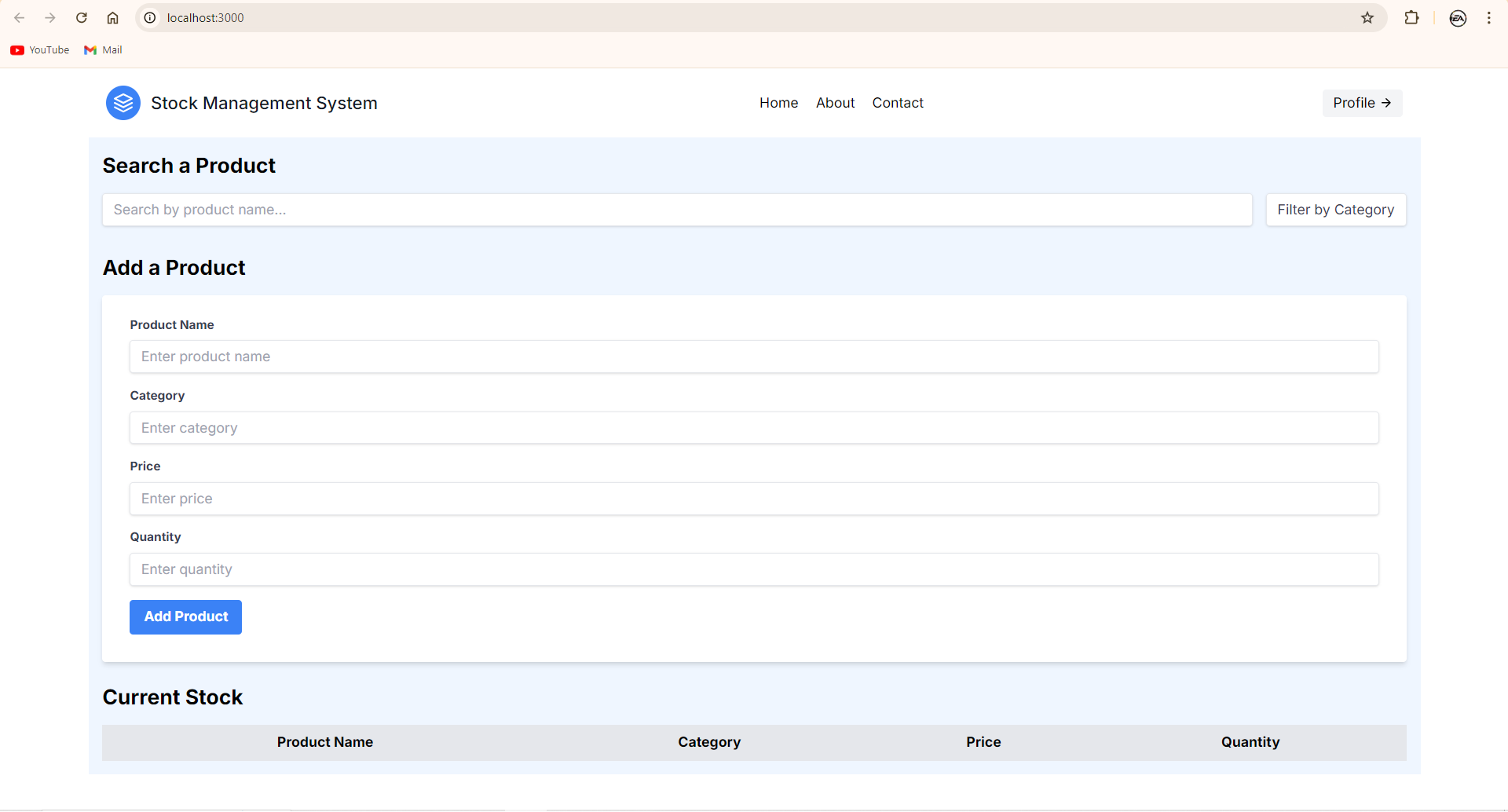Click the Stock Management System logo icon
This screenshot has width=1508, height=812.
point(123,103)
